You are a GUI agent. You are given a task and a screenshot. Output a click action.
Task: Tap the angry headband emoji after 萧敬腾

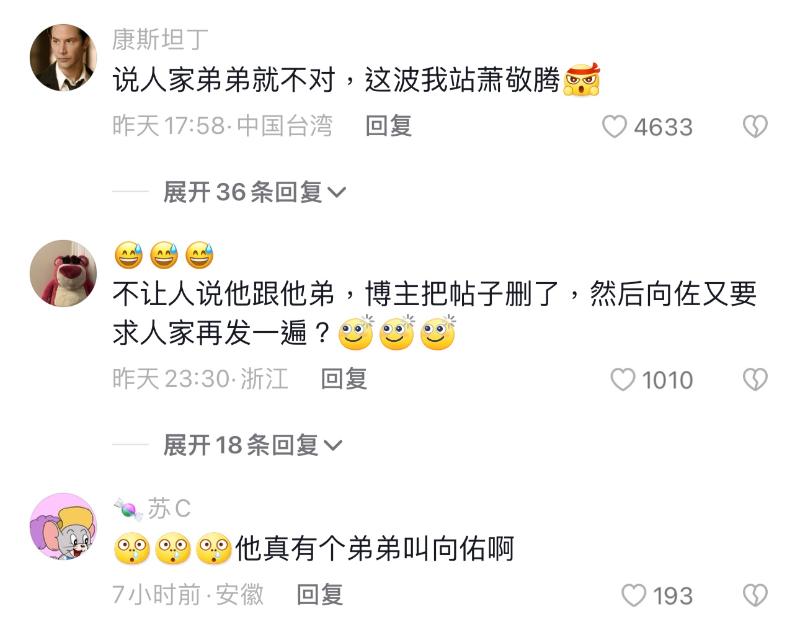pos(582,80)
